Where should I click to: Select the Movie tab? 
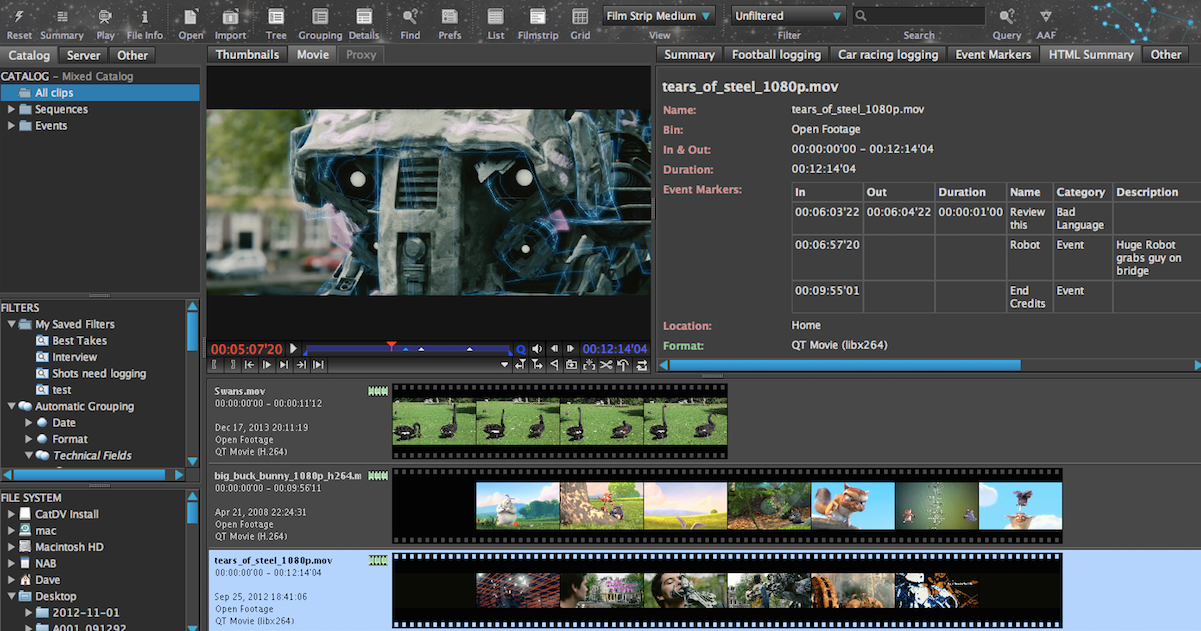click(x=313, y=55)
